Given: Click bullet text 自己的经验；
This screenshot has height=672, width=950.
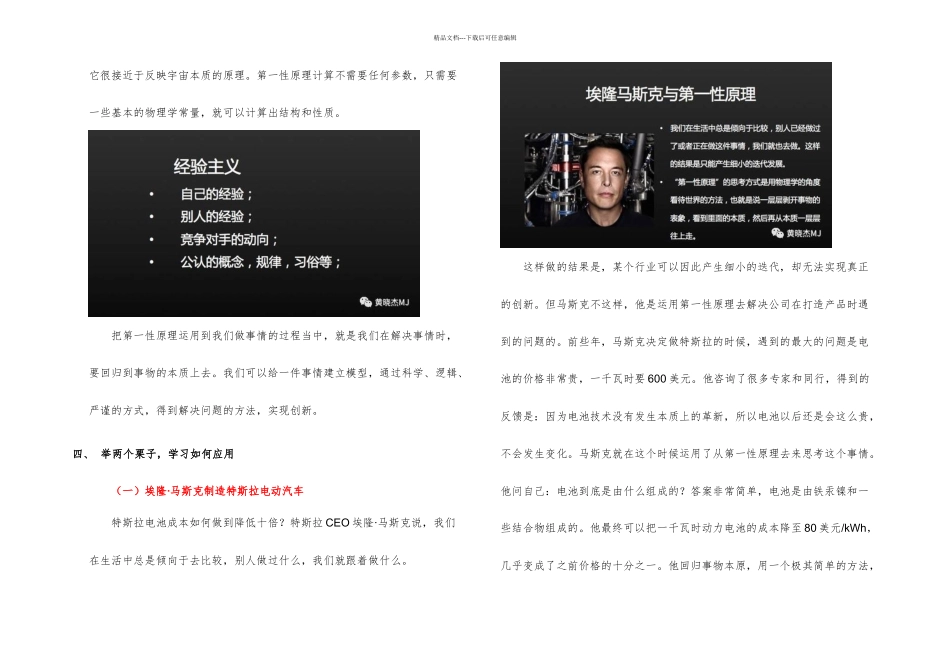Looking at the screenshot, I should [x=216, y=194].
